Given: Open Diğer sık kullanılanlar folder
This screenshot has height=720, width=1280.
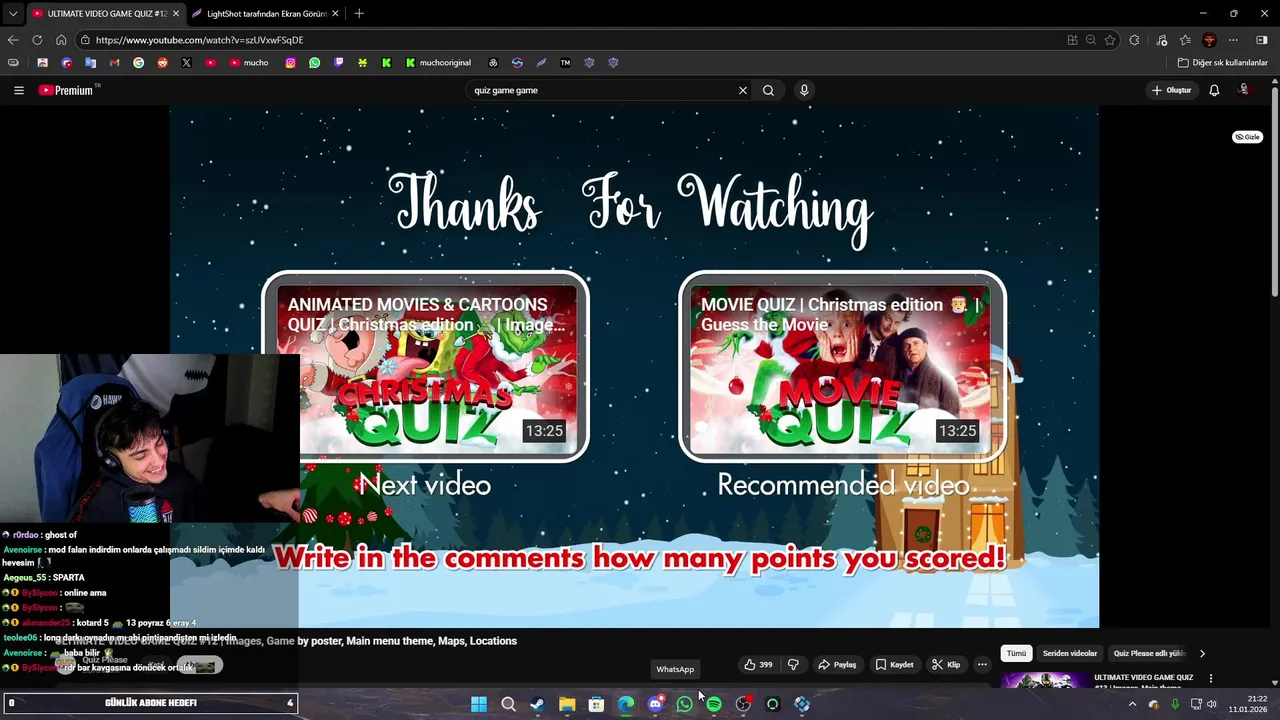Looking at the screenshot, I should pos(1222,63).
